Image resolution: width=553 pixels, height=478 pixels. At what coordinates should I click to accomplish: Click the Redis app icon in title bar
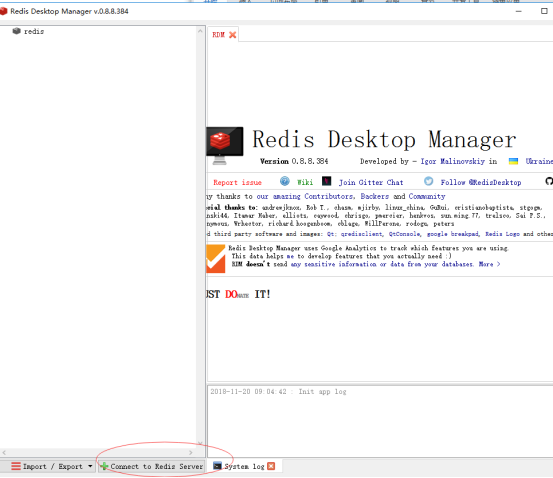pyautogui.click(x=4, y=11)
